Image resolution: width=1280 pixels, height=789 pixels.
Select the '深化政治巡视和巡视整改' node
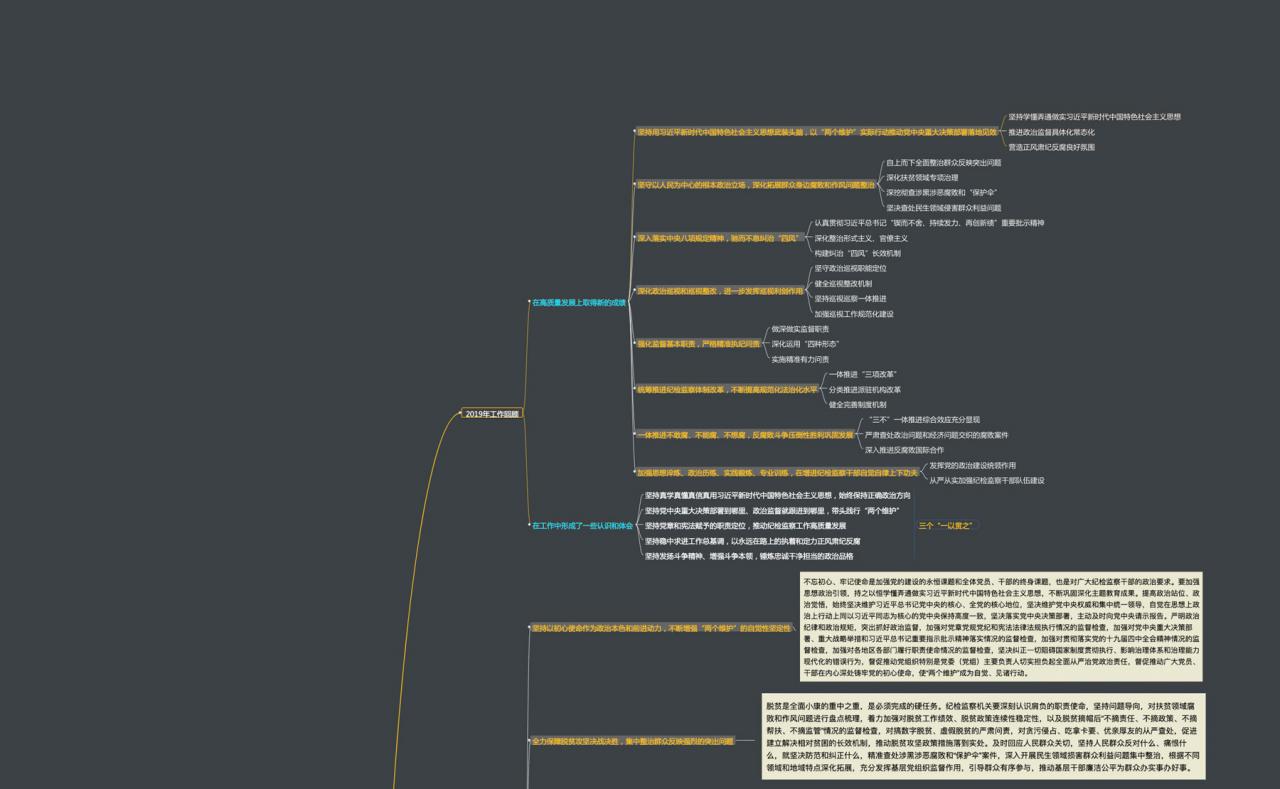point(720,291)
